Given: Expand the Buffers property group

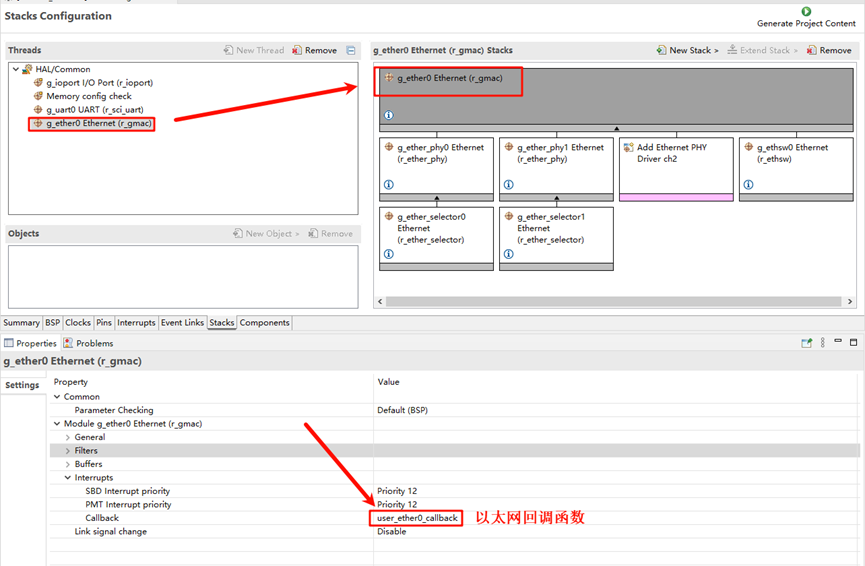Looking at the screenshot, I should coord(68,465).
